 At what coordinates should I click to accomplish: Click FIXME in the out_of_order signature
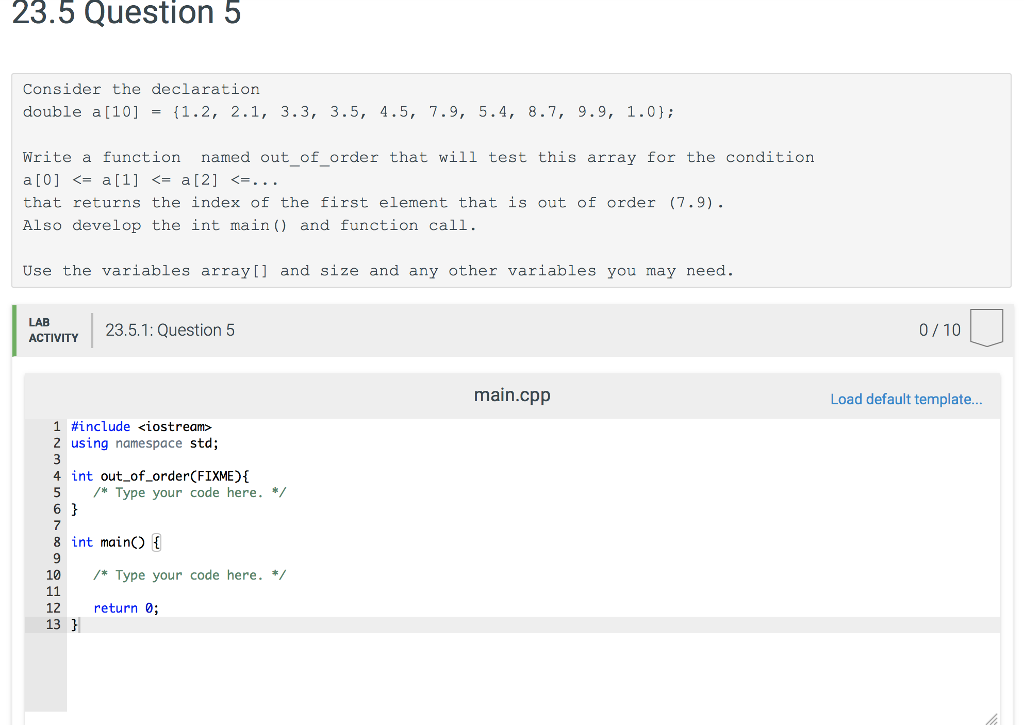click(216, 476)
